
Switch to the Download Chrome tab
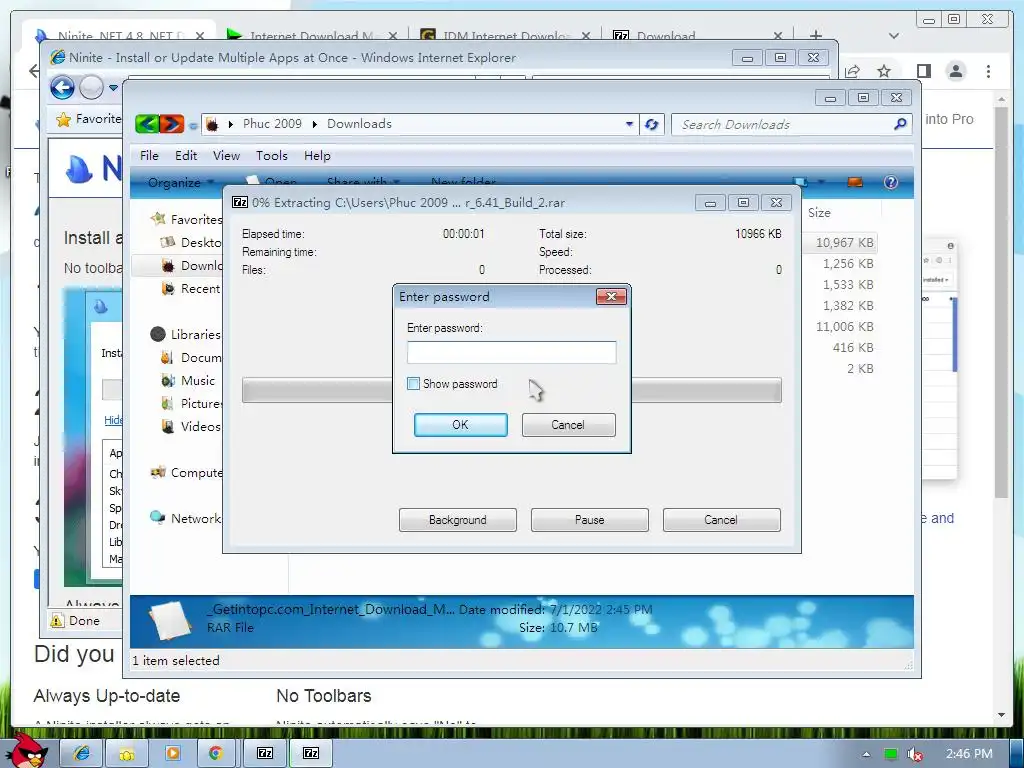tap(692, 36)
